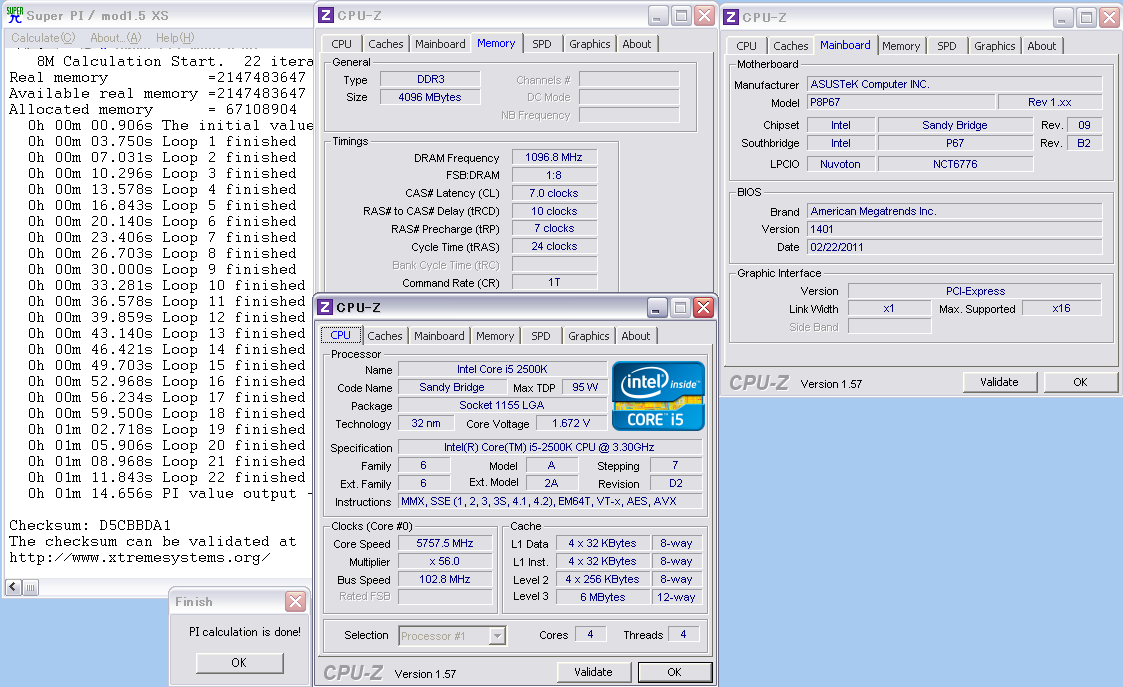Click the Super PI title bar icon

14,15
